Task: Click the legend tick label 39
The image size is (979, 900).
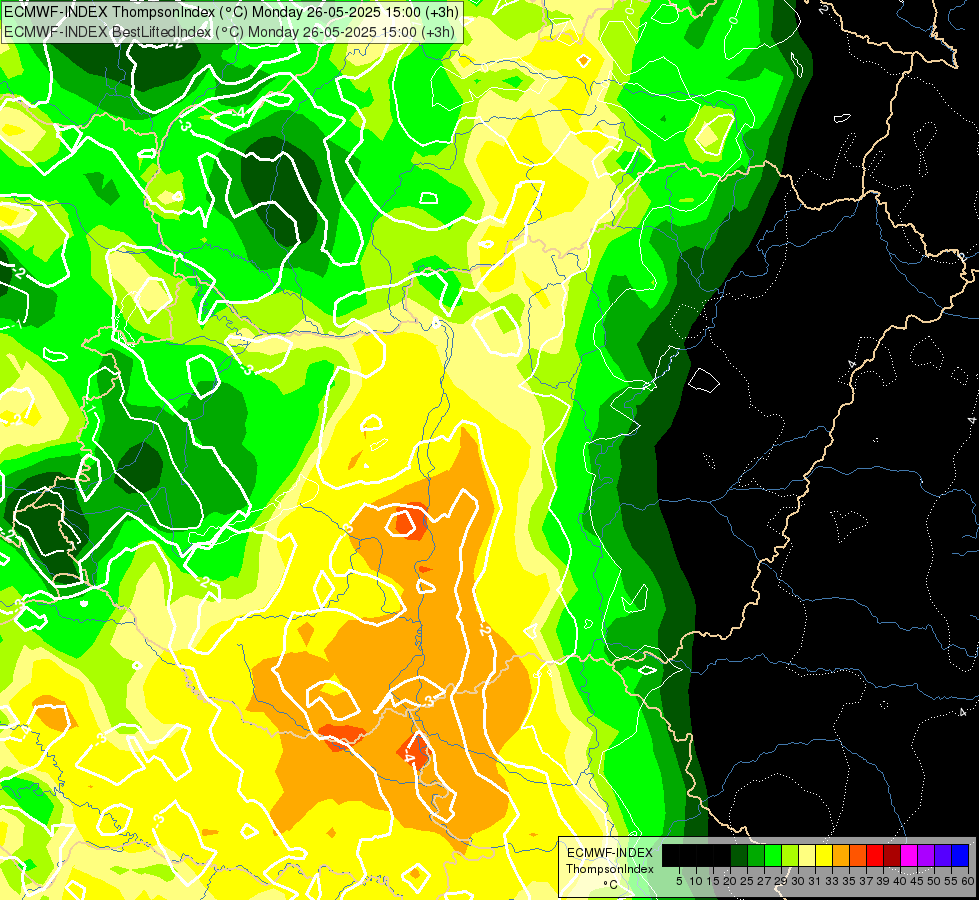Action: pos(883,881)
